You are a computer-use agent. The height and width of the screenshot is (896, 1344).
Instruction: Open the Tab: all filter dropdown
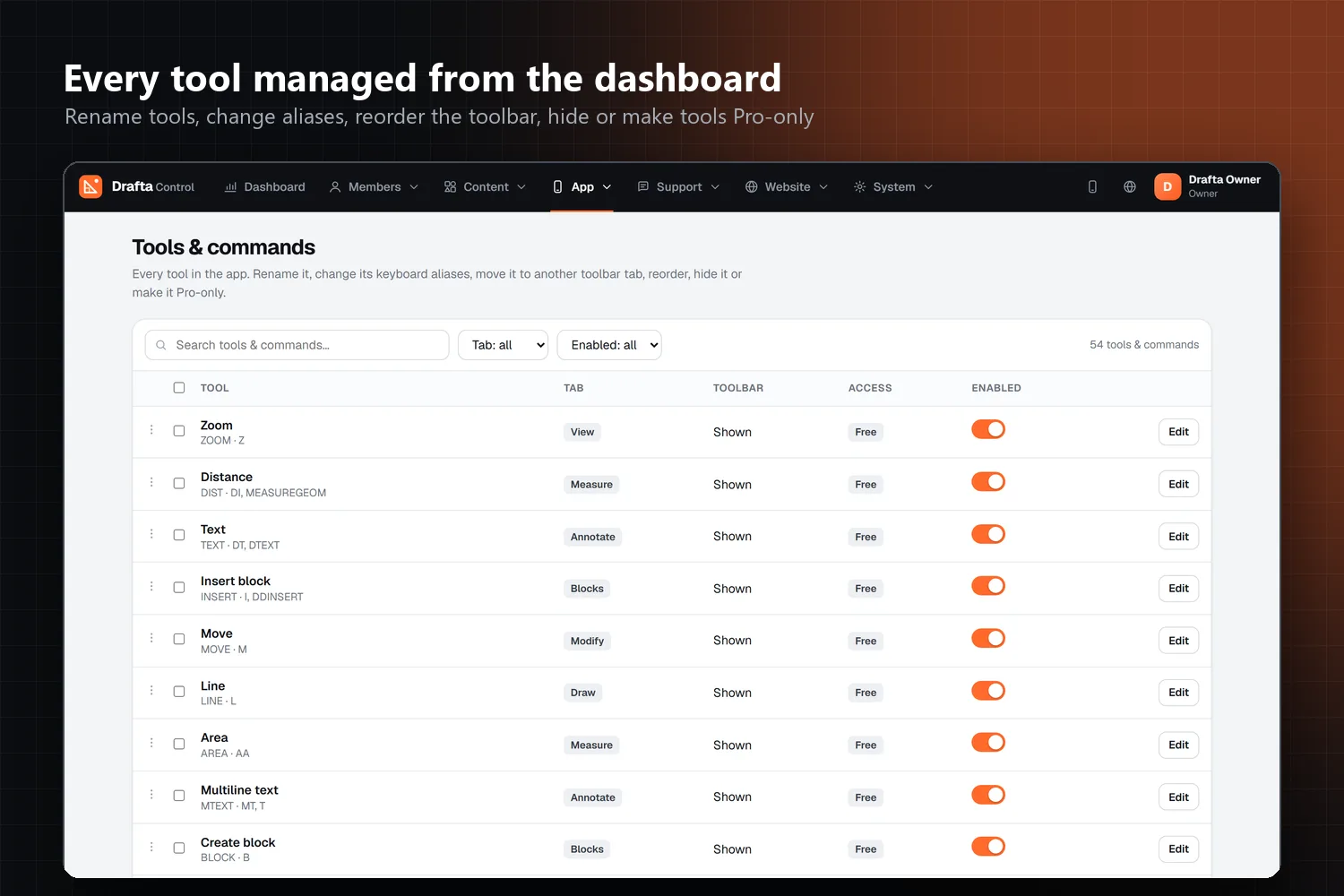click(503, 345)
